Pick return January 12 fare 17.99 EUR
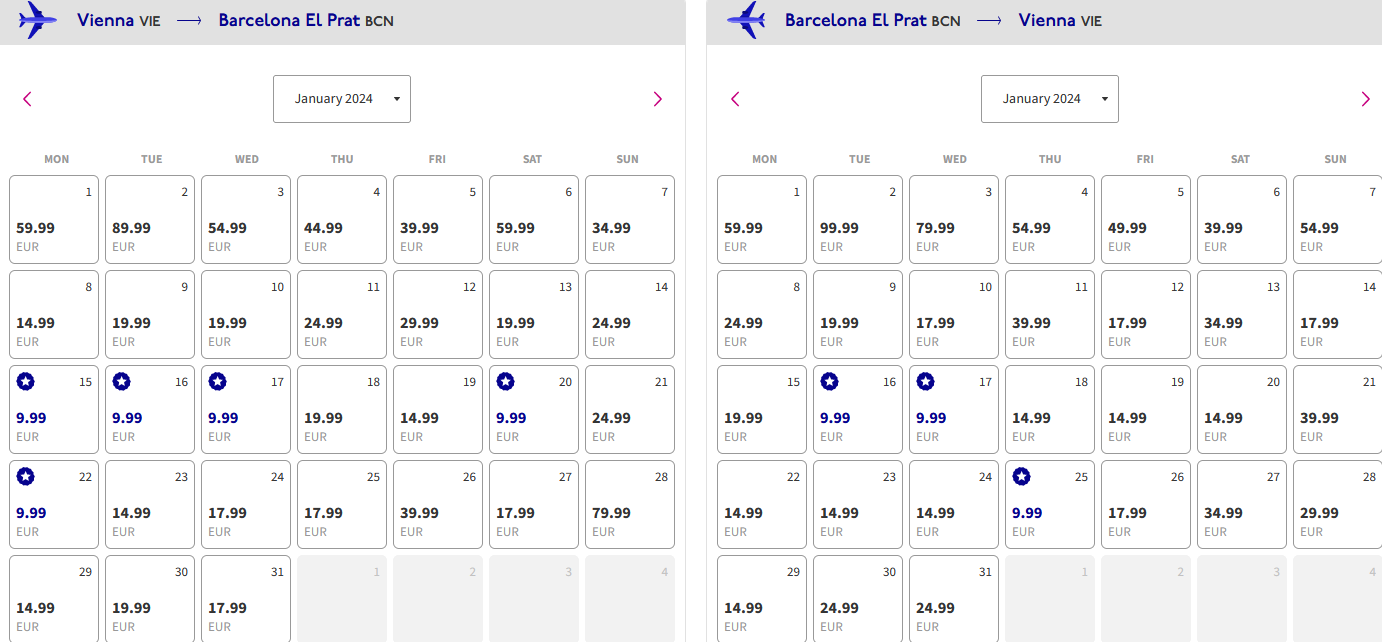The height and width of the screenshot is (642, 1382). (1146, 314)
